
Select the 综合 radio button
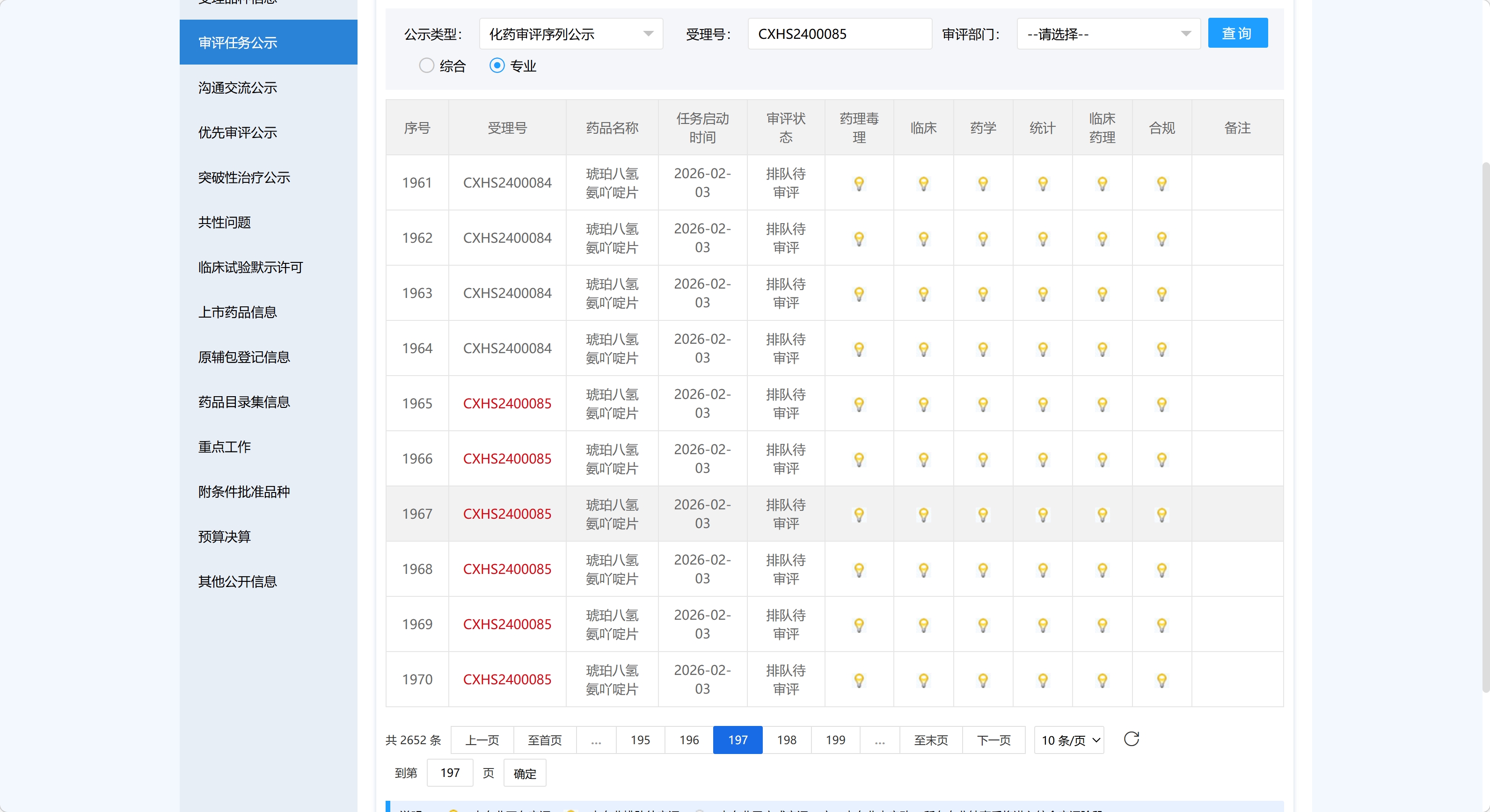[426, 65]
